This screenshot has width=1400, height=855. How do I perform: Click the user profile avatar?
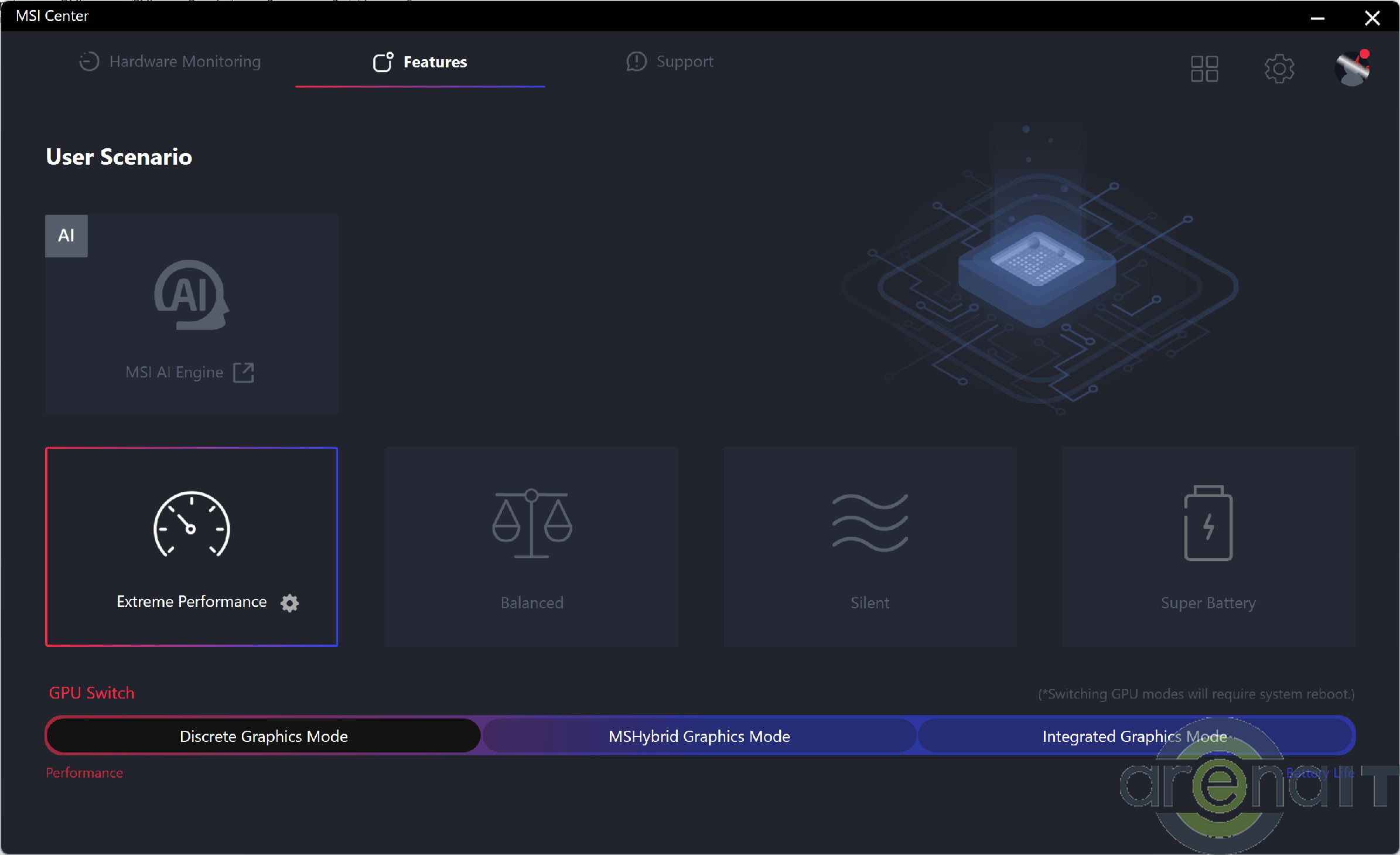coord(1352,68)
